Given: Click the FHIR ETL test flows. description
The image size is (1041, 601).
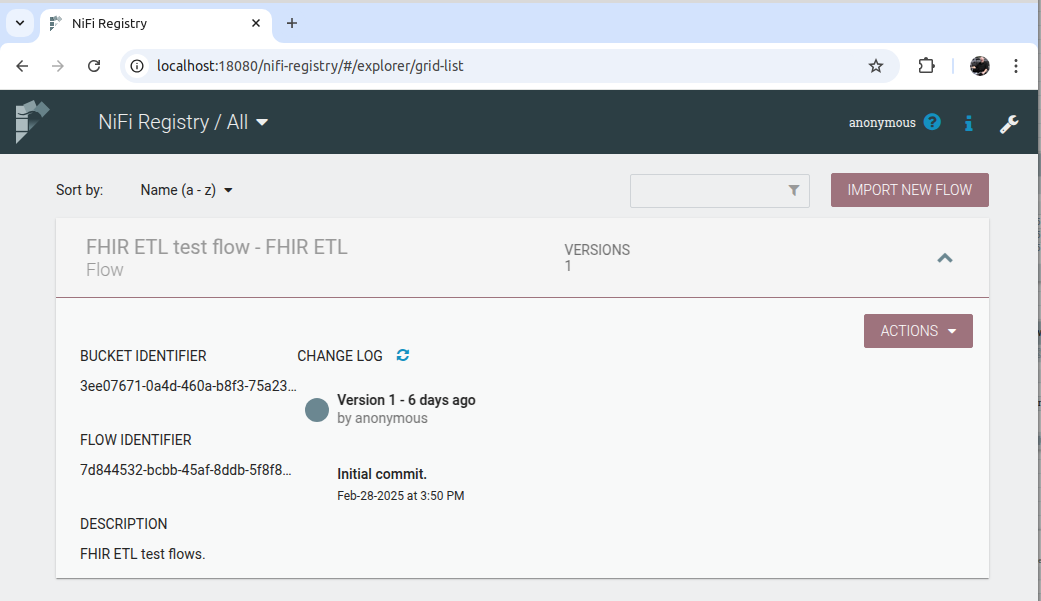Looking at the screenshot, I should (x=143, y=554).
